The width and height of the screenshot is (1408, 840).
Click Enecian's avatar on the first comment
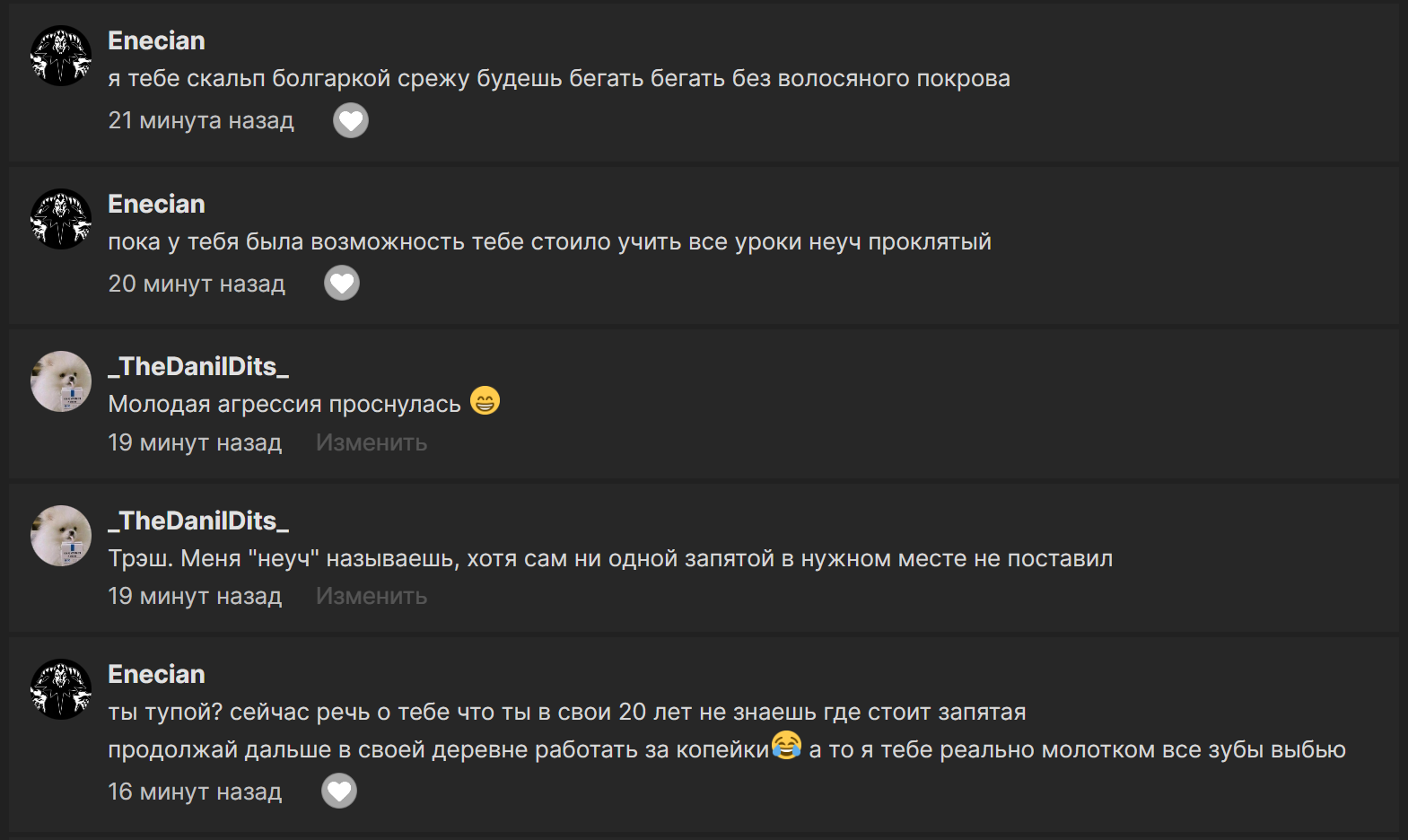(60, 56)
